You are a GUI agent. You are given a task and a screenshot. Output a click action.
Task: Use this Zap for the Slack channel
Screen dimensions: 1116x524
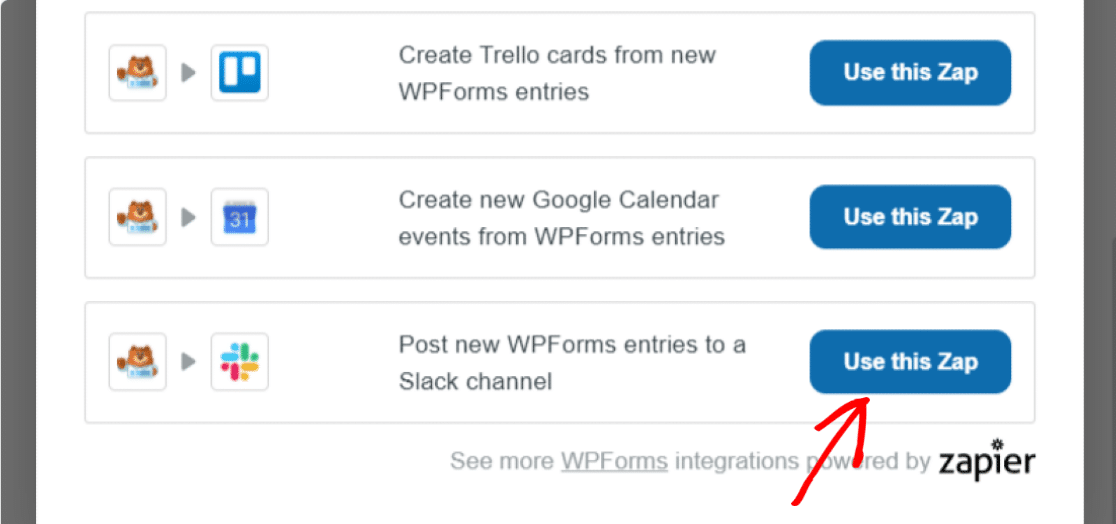tap(910, 362)
